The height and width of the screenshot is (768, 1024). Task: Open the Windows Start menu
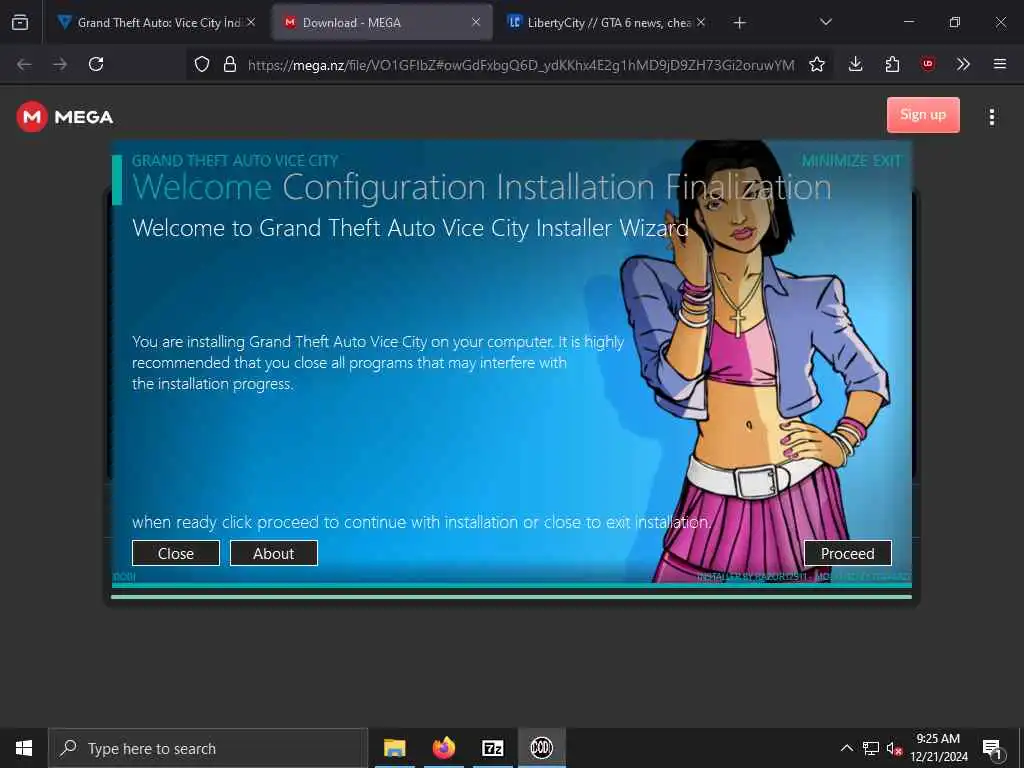24,748
